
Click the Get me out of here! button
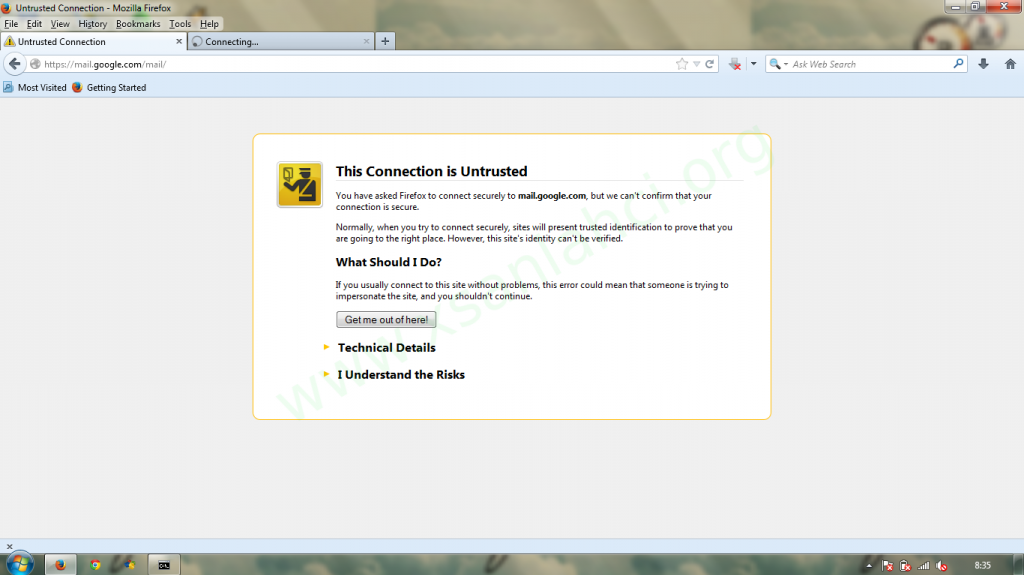pos(386,320)
